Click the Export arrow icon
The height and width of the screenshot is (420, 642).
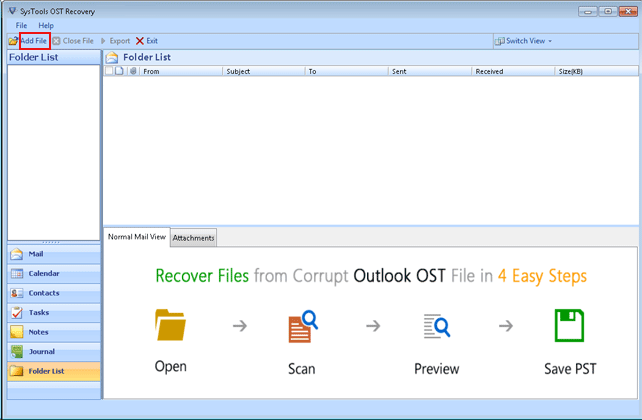coord(103,41)
